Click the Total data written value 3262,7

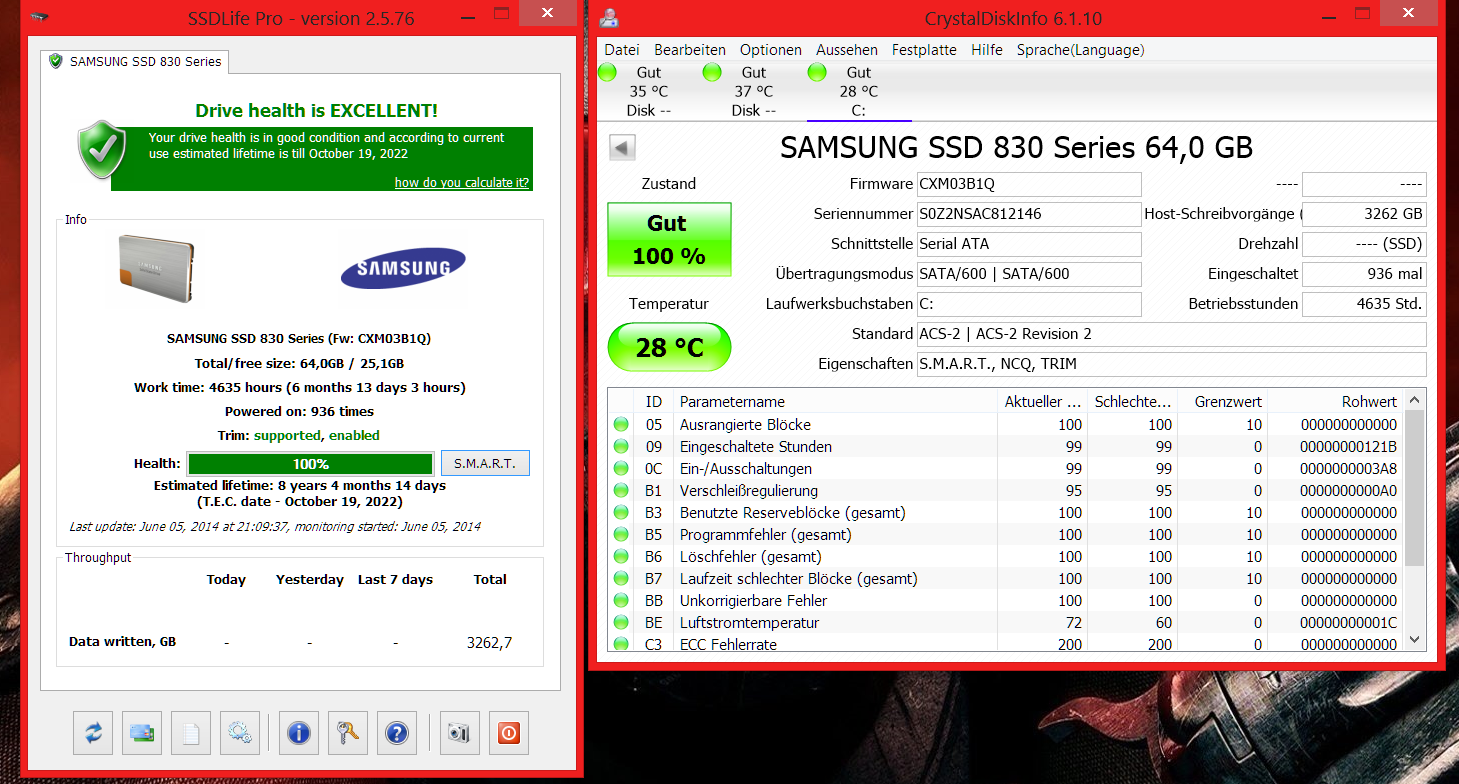pos(489,642)
